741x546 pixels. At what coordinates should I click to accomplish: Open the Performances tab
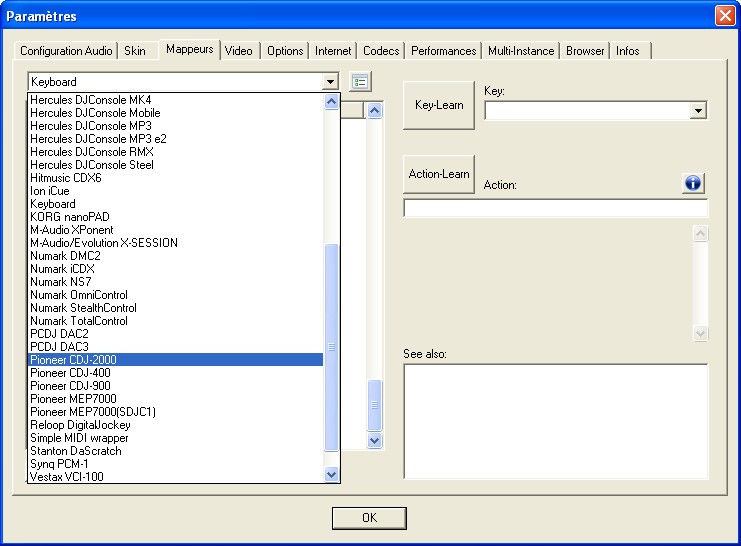[x=443, y=51]
